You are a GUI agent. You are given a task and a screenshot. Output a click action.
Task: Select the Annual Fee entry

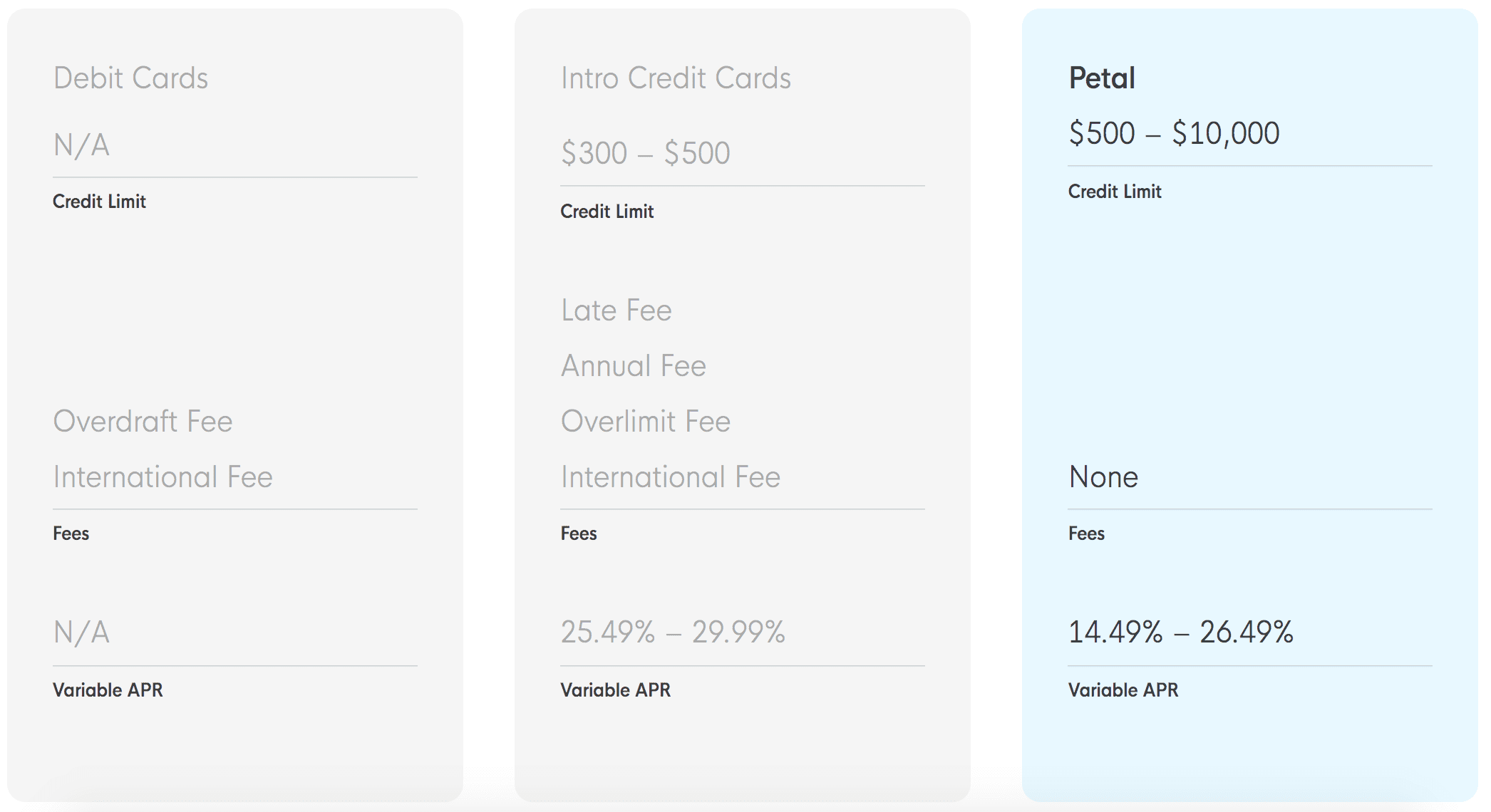tap(634, 365)
